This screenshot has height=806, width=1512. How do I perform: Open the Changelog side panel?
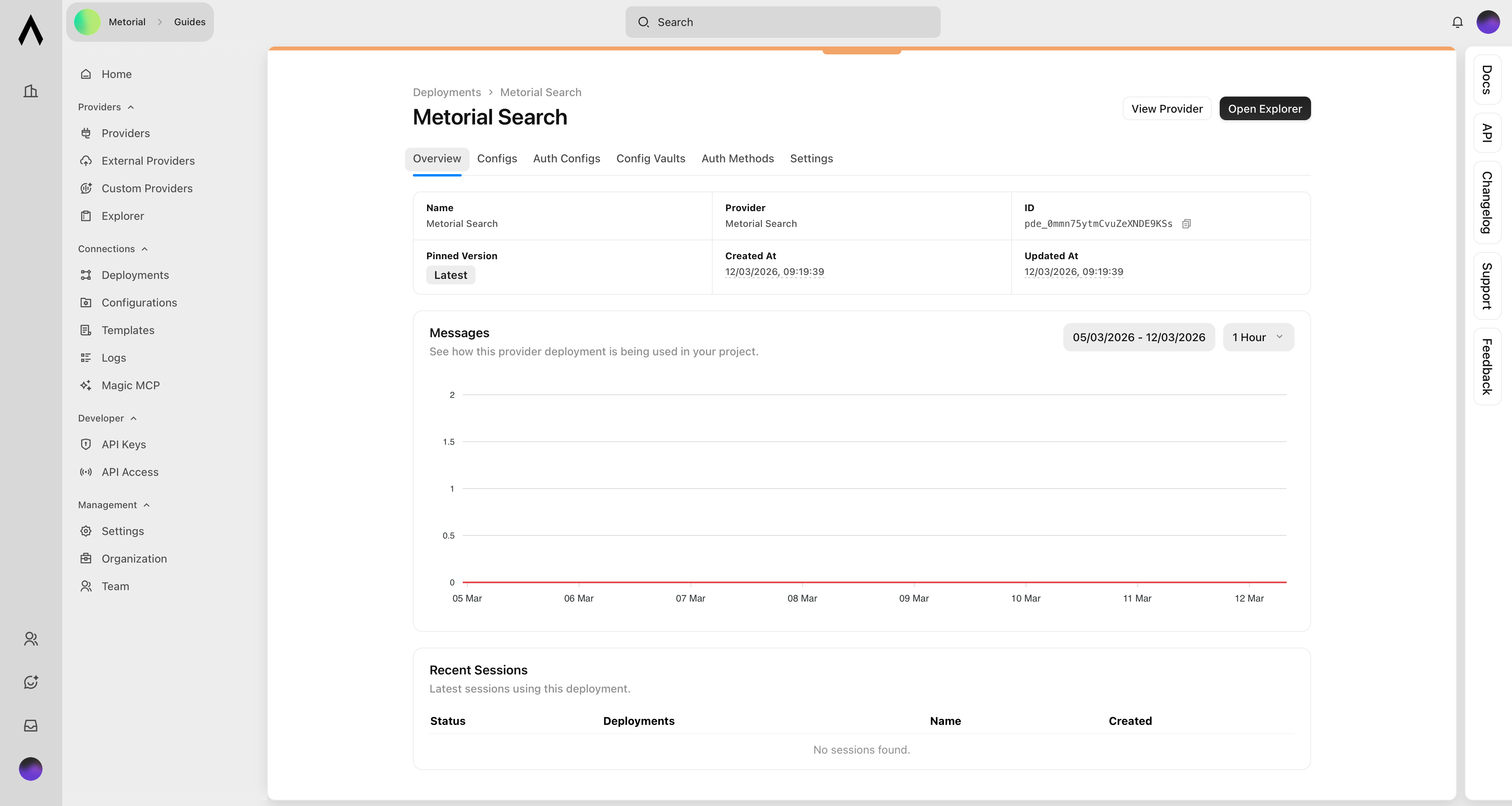pyautogui.click(x=1486, y=202)
